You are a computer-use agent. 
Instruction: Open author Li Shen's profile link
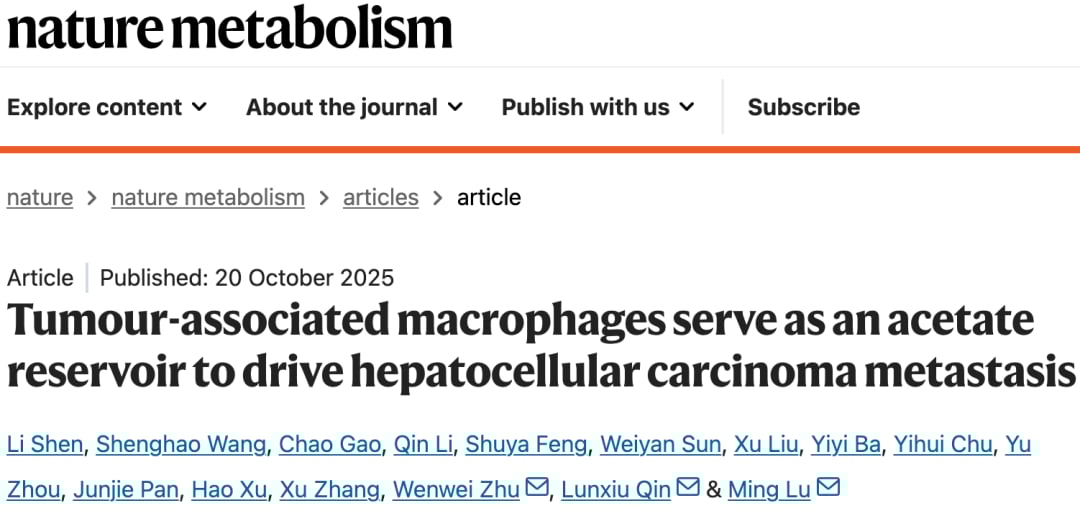point(44,444)
